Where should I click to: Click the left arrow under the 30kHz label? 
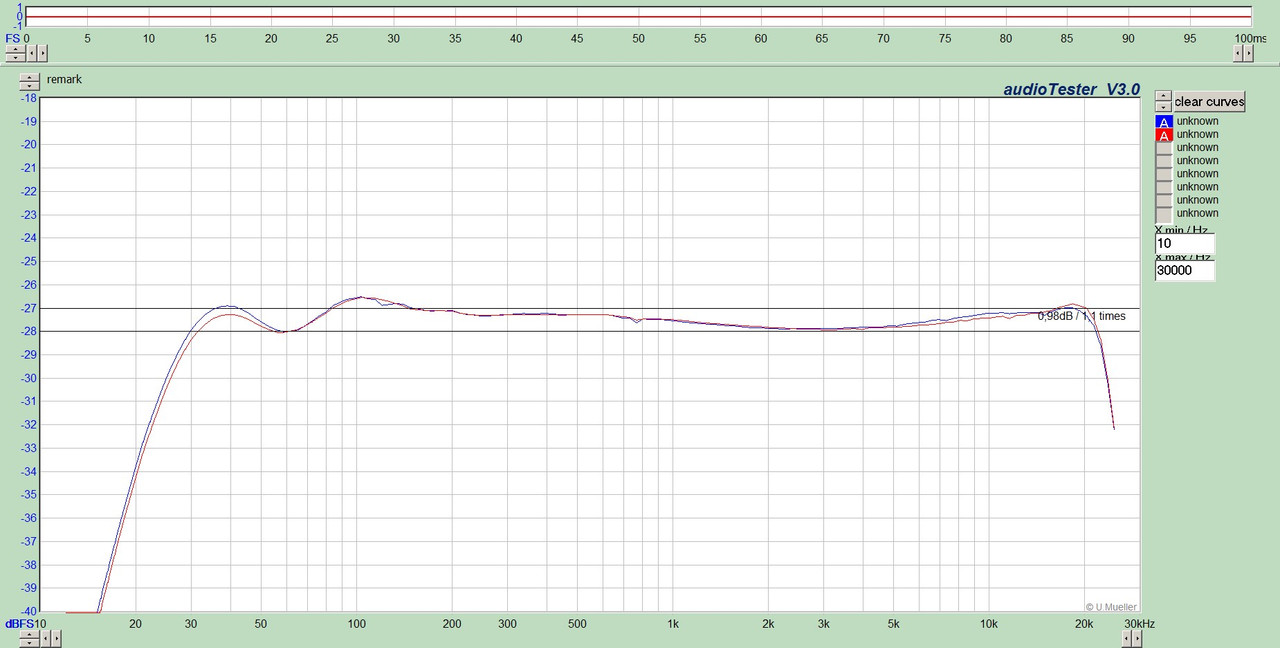[x=1126, y=638]
